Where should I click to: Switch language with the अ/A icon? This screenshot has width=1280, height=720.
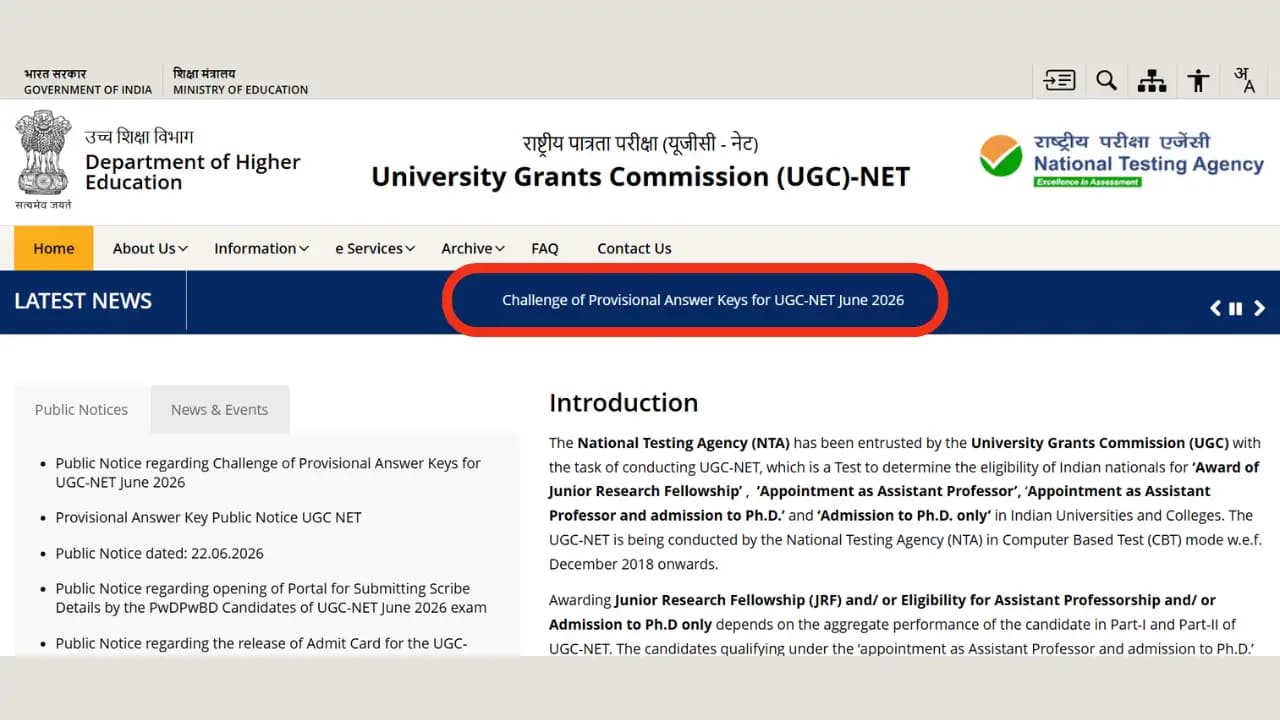[x=1244, y=80]
